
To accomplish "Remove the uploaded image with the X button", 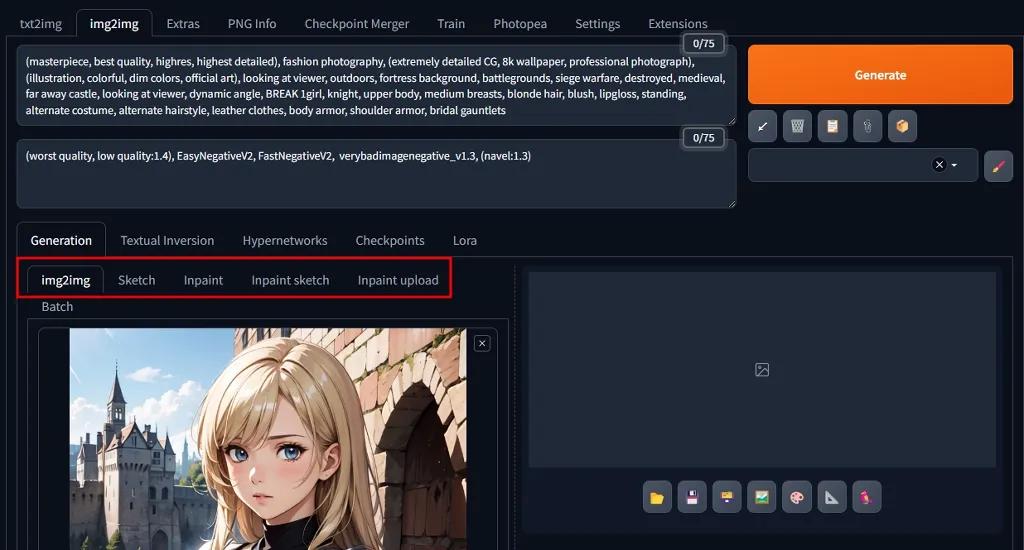I will tap(482, 343).
